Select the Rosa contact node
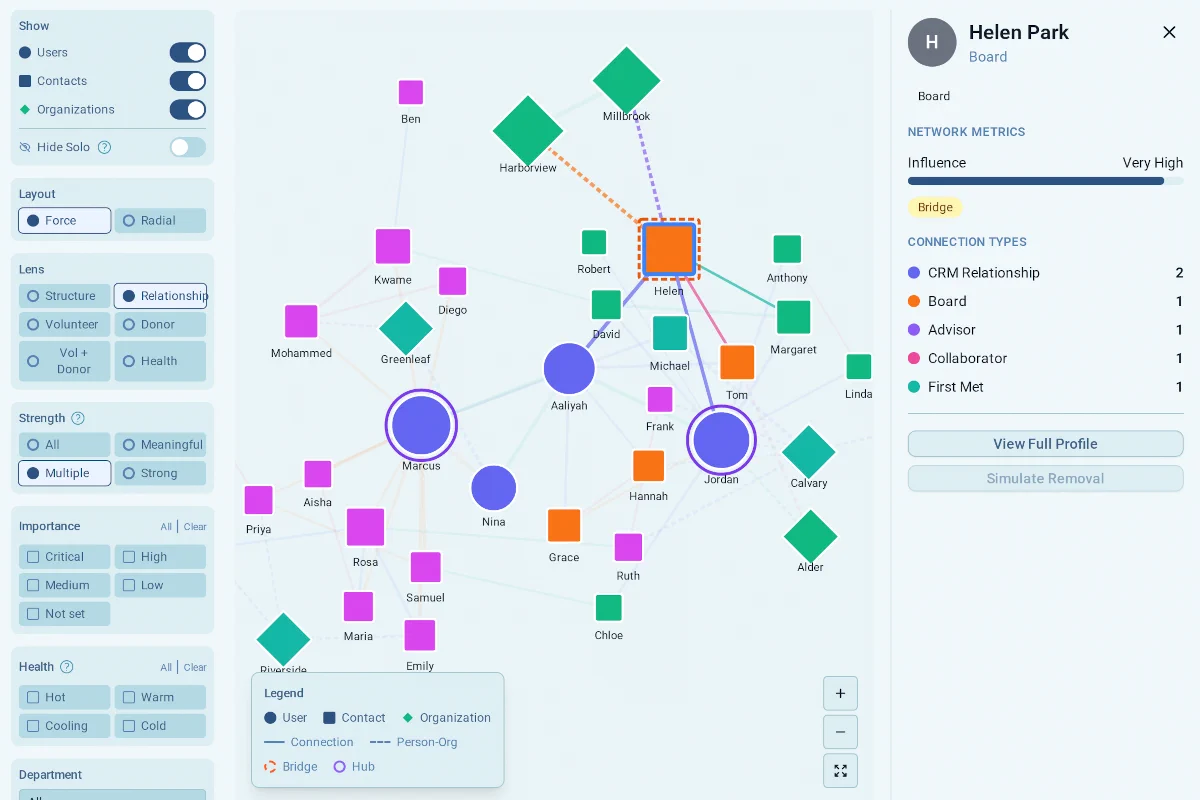Screen dimensions: 1200x800 click(366, 527)
